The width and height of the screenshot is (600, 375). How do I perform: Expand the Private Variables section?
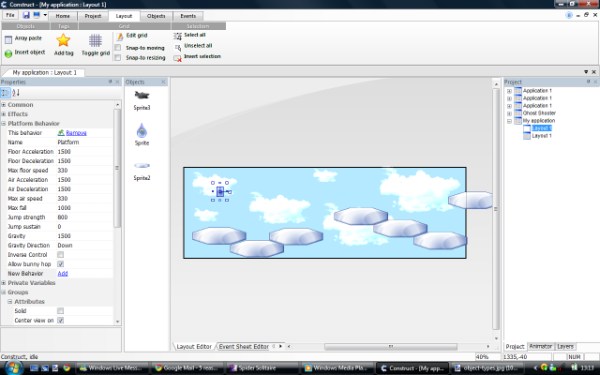[3, 283]
